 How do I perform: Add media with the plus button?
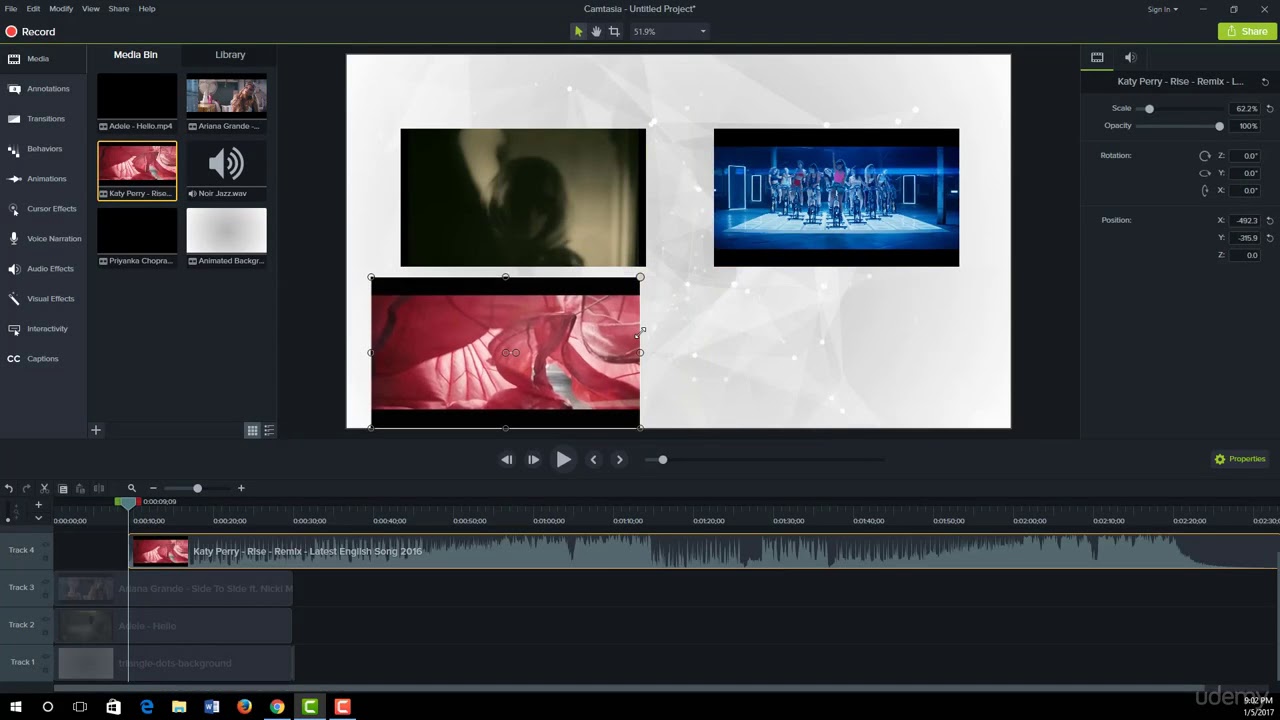point(96,430)
